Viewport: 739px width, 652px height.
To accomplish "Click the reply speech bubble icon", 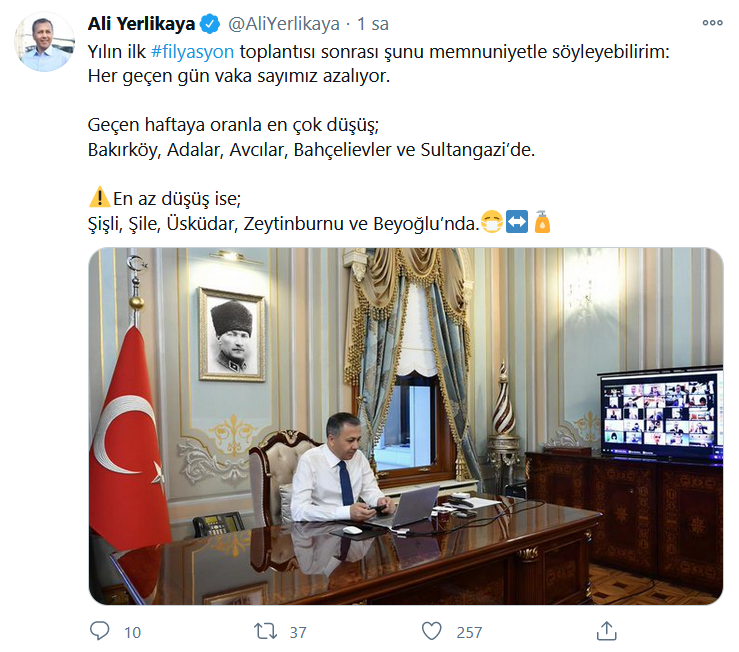I will [99, 631].
